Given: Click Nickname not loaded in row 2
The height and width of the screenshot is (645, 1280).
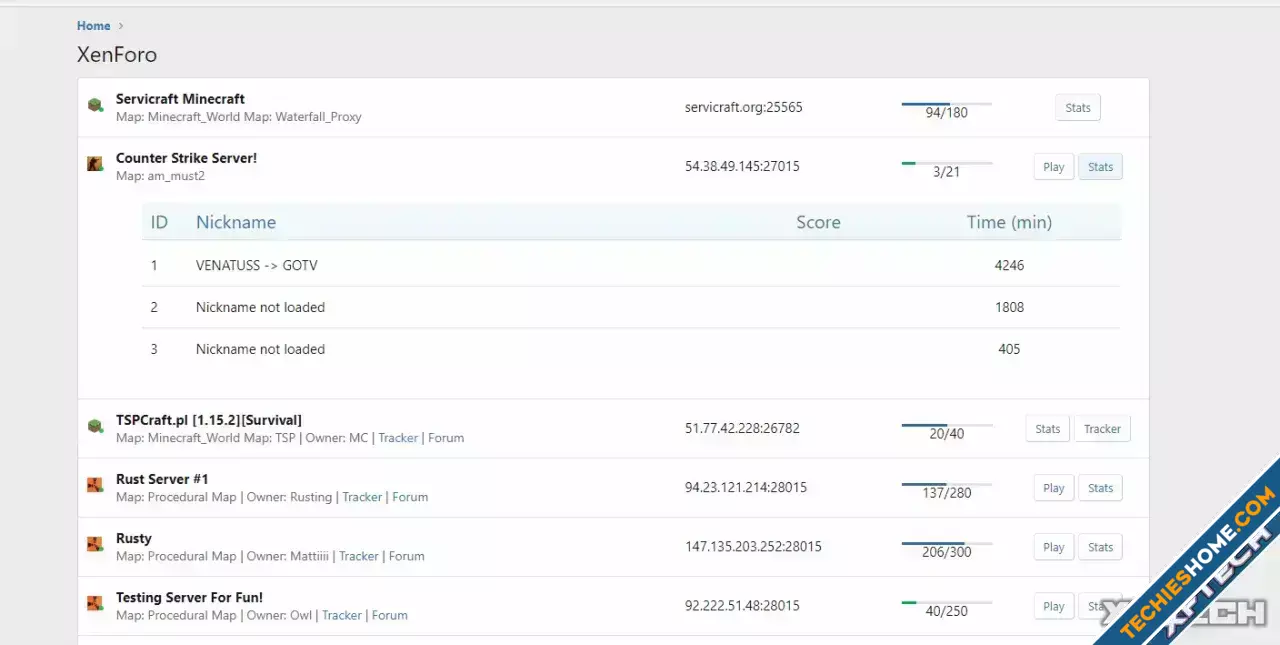Looking at the screenshot, I should 260,307.
